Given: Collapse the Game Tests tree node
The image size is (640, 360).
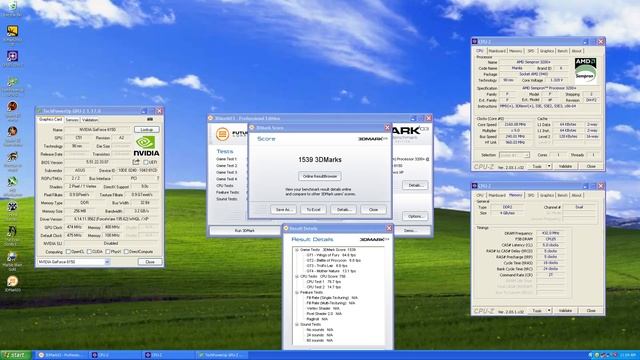Looking at the screenshot, I should [297, 250].
